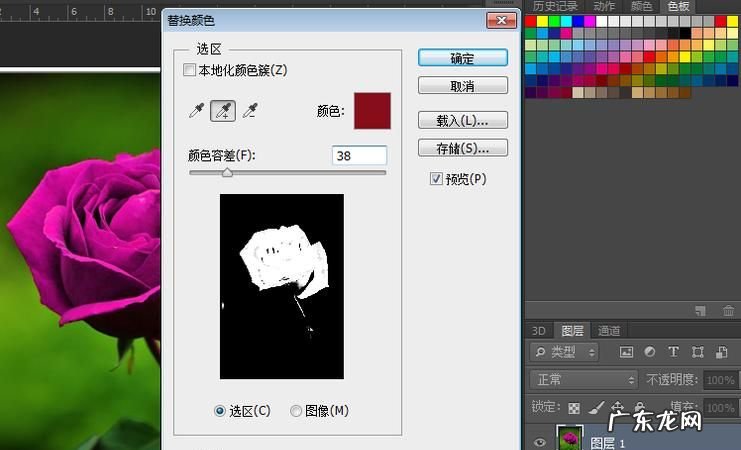Image resolution: width=741 pixels, height=450 pixels.
Task: Click the 不透明度 opacity 100% field
Action: (x=720, y=380)
